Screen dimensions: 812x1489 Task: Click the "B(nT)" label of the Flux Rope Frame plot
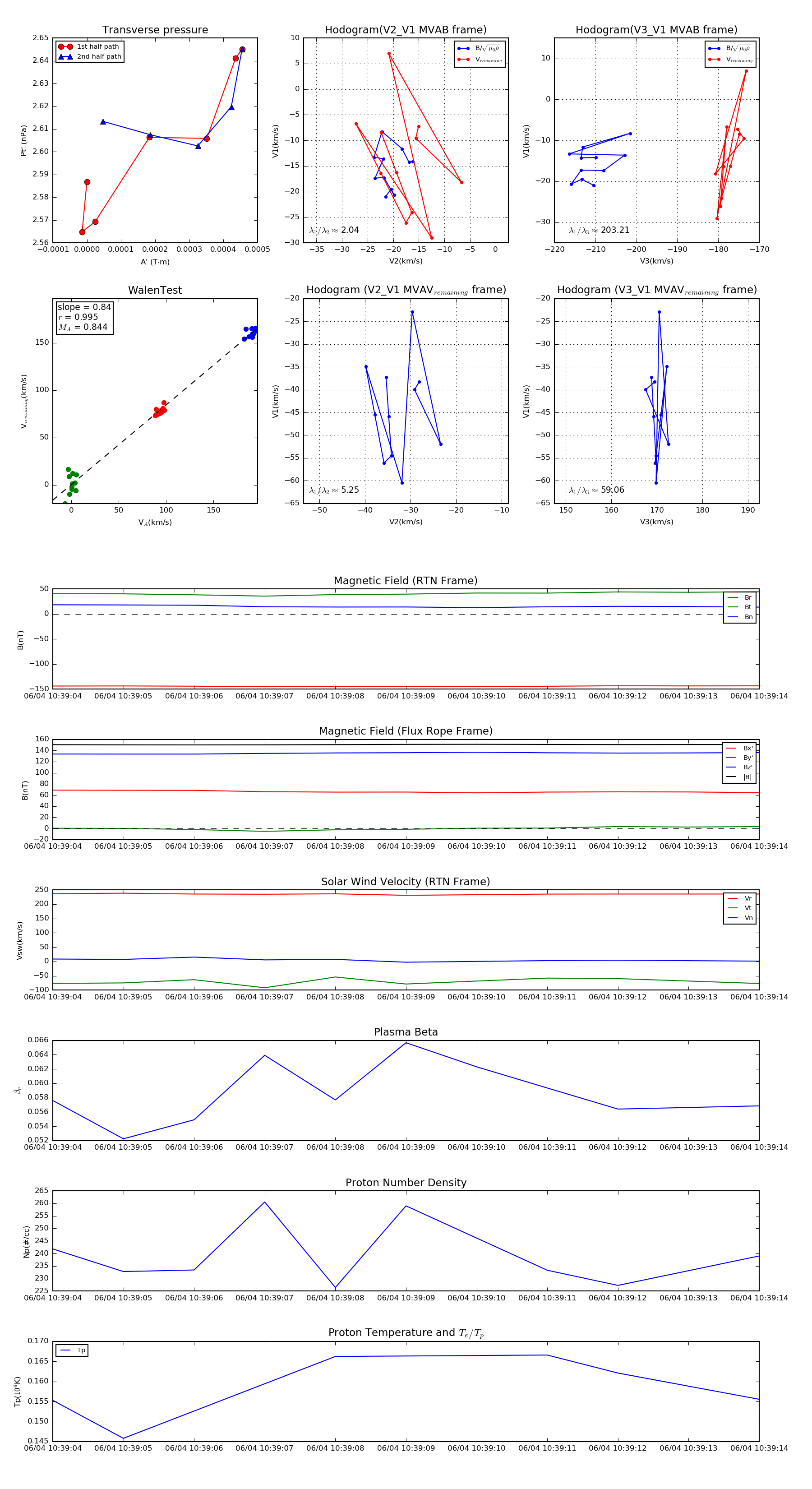point(25,790)
